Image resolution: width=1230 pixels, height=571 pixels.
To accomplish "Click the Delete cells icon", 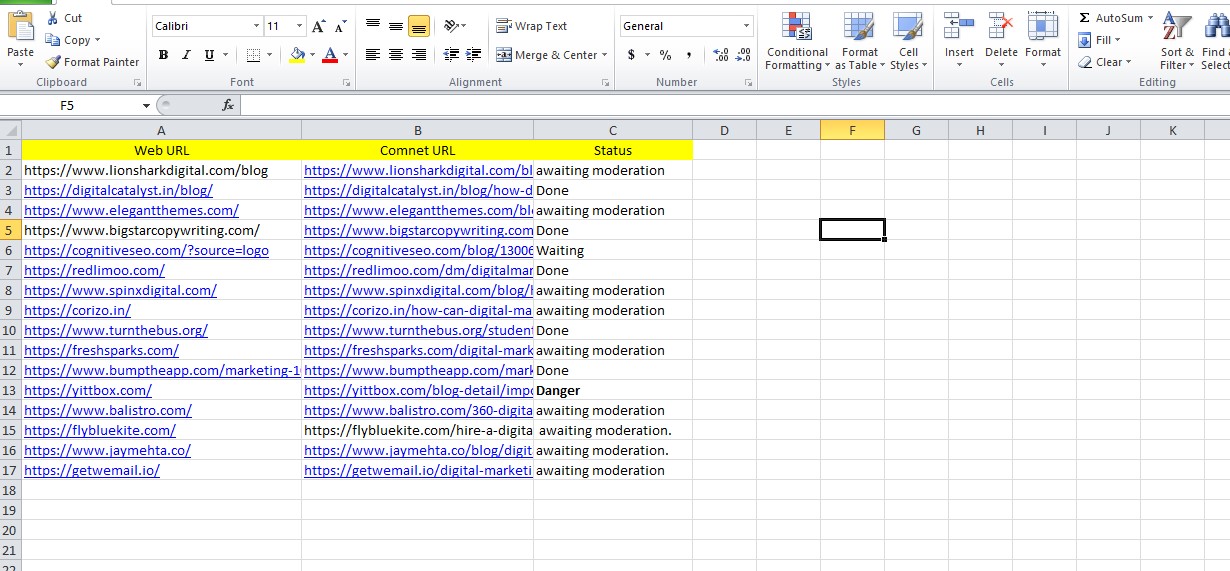I will [1001, 25].
